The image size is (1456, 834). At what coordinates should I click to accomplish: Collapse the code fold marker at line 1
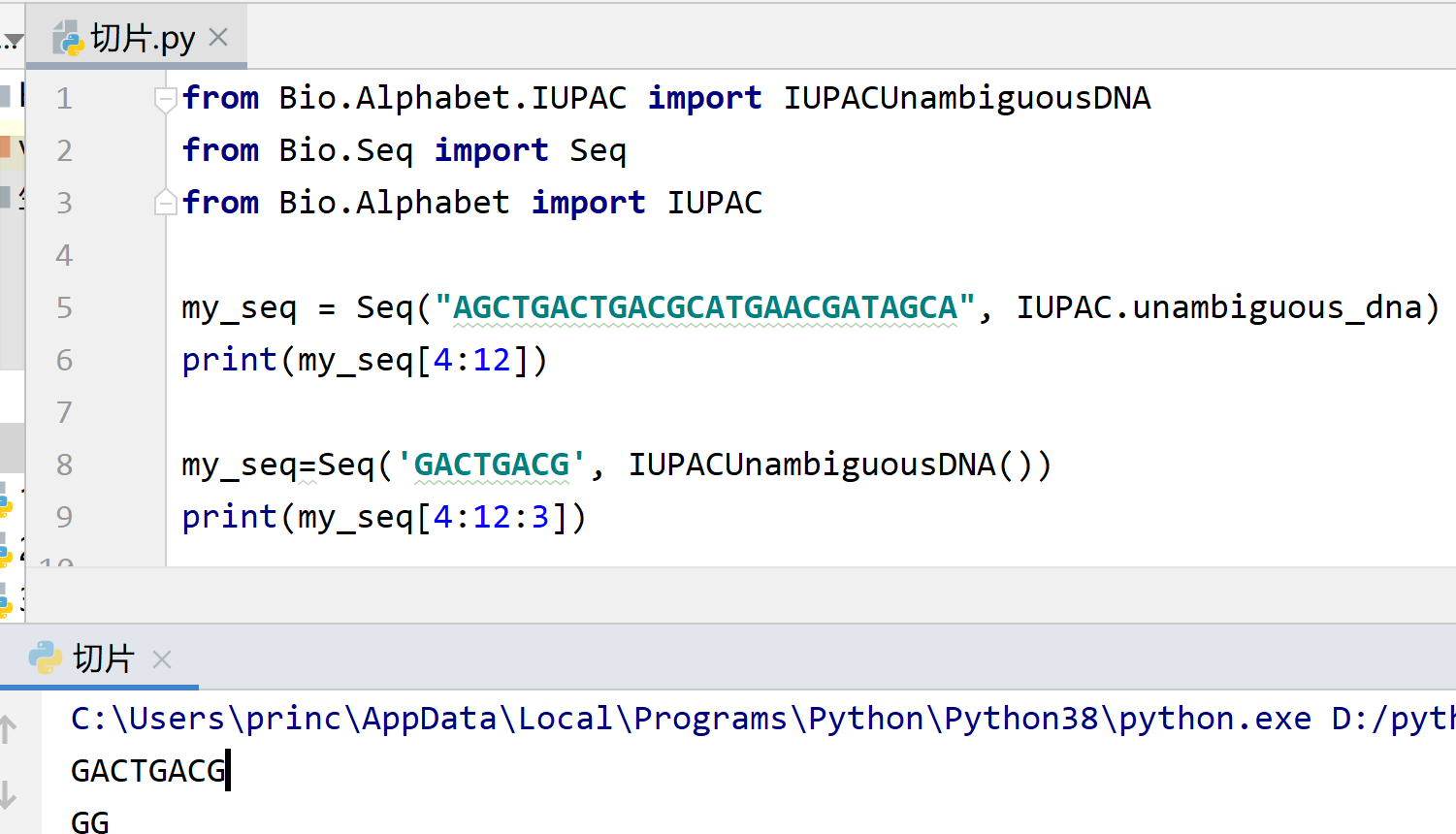[164, 97]
